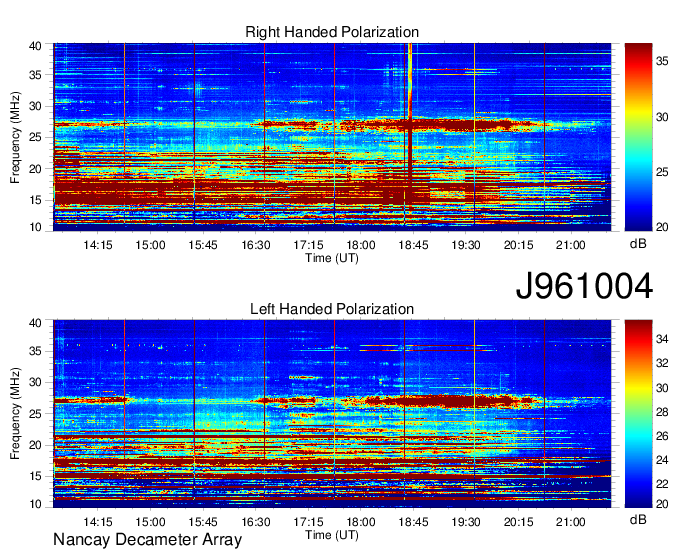Viewport: 680px width, 552px height.
Task: Click the 16:30 time tick under left-handed plot
Action: (255, 522)
